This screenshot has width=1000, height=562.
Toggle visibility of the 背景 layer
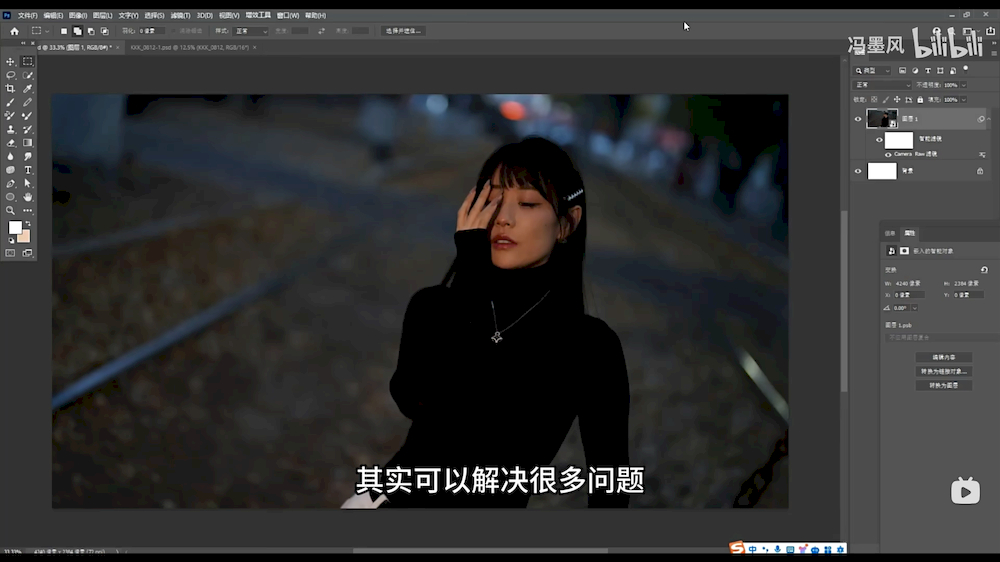[857, 171]
